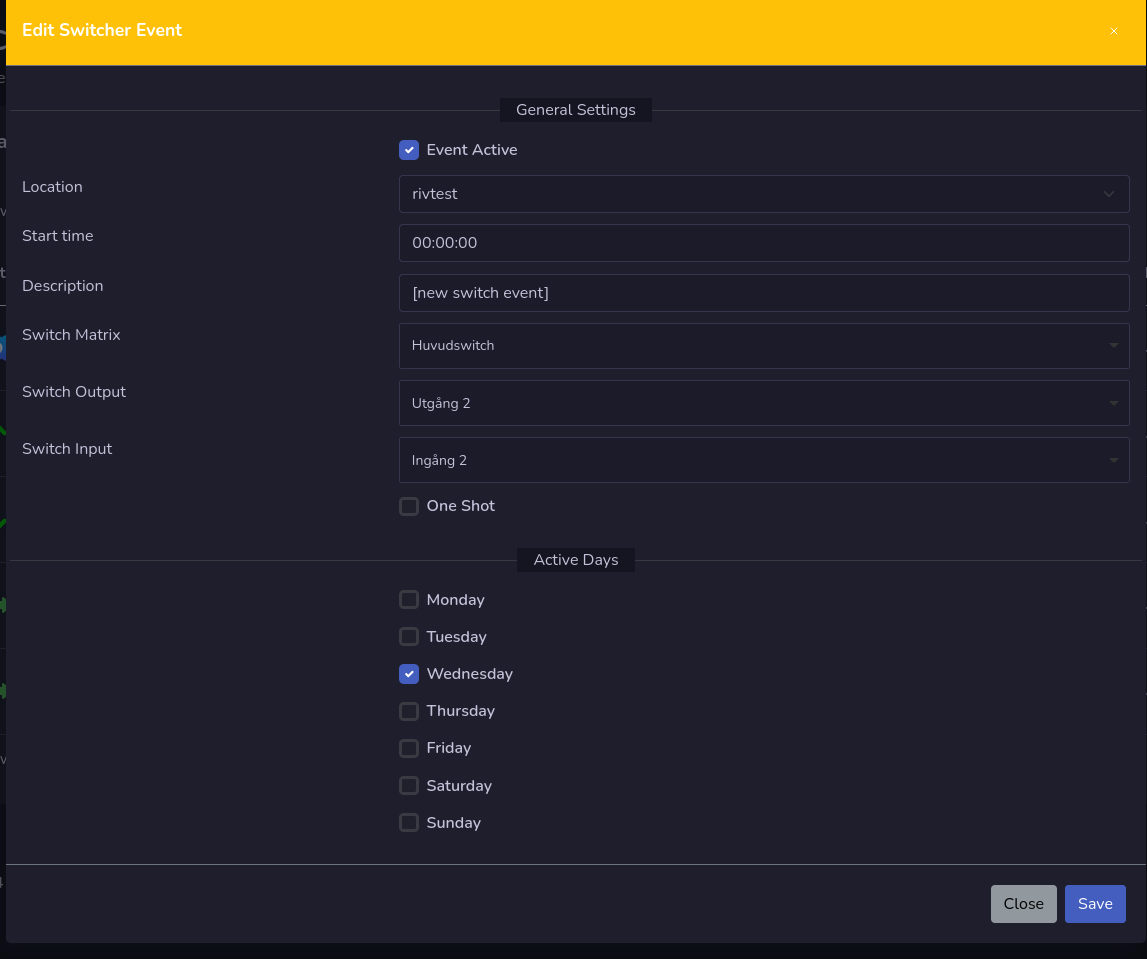Click the Location field label
The image size is (1147, 959).
pos(52,187)
